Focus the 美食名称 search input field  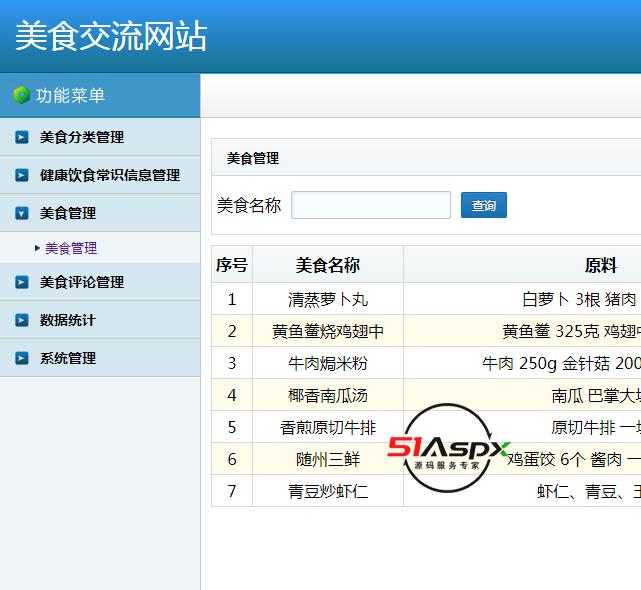(x=371, y=205)
